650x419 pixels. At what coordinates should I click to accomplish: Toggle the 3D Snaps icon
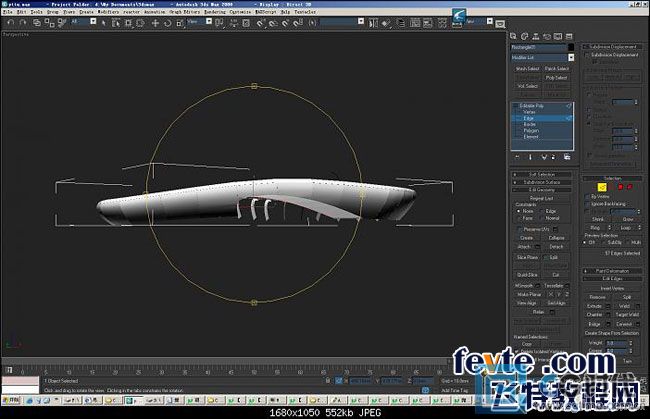pyautogui.click(x=261, y=23)
